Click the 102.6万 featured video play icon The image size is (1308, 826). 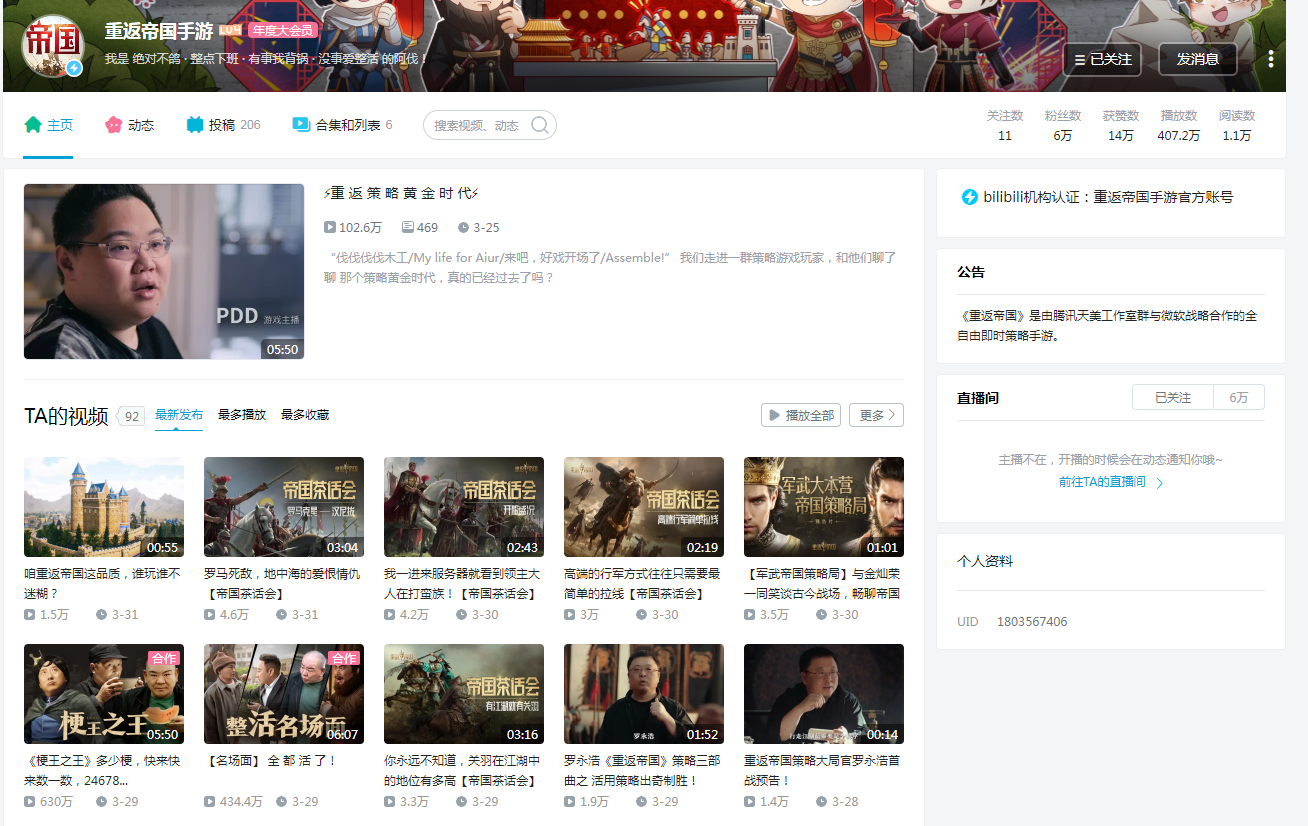330,228
